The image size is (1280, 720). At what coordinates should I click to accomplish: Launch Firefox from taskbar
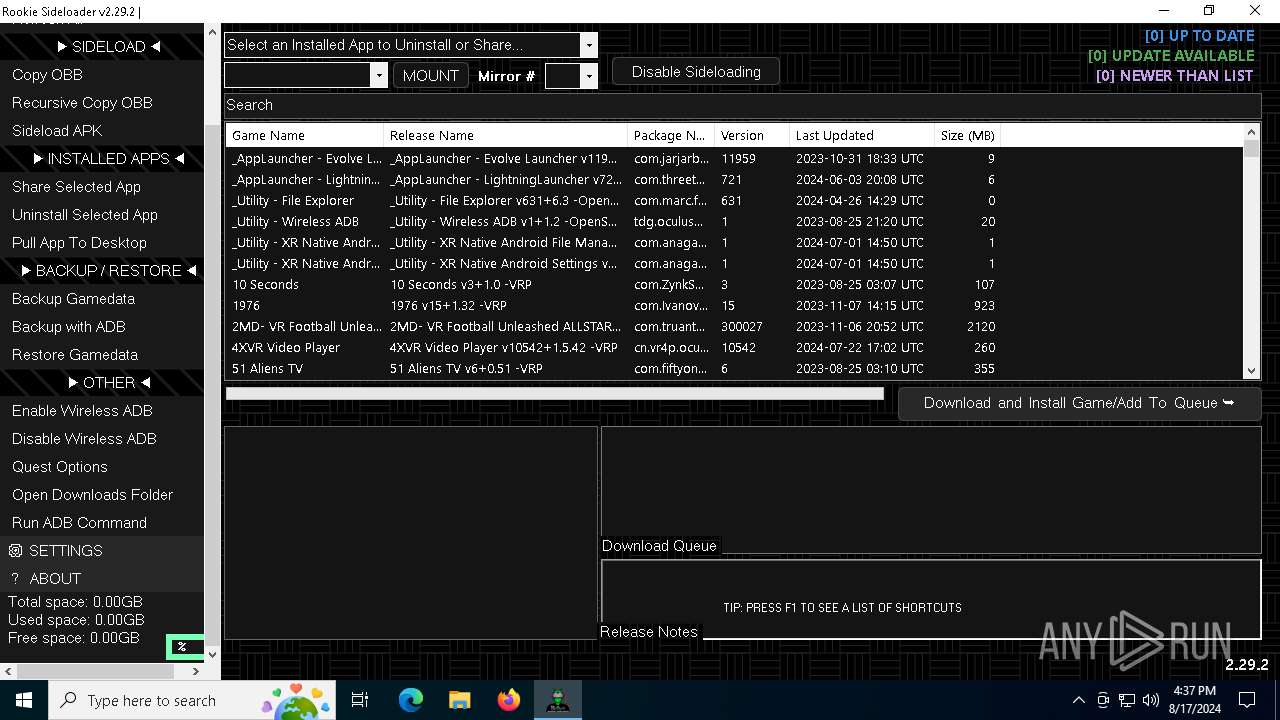(509, 700)
